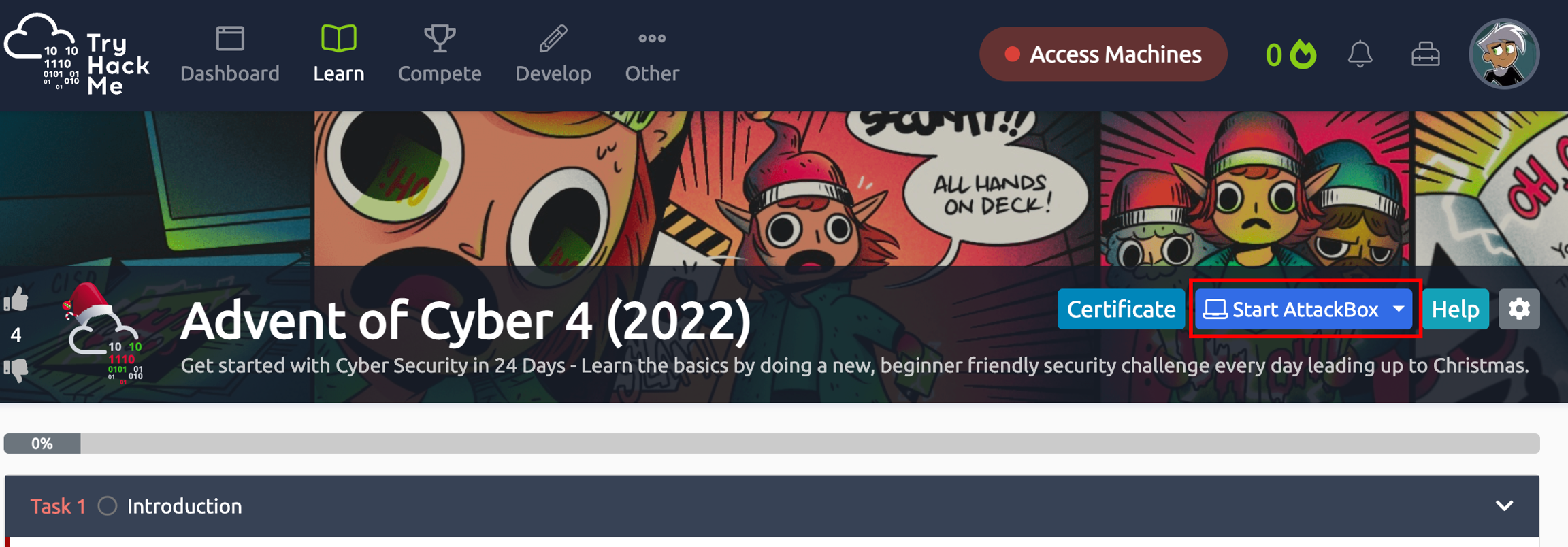Open the notifications bell icon

click(1360, 54)
